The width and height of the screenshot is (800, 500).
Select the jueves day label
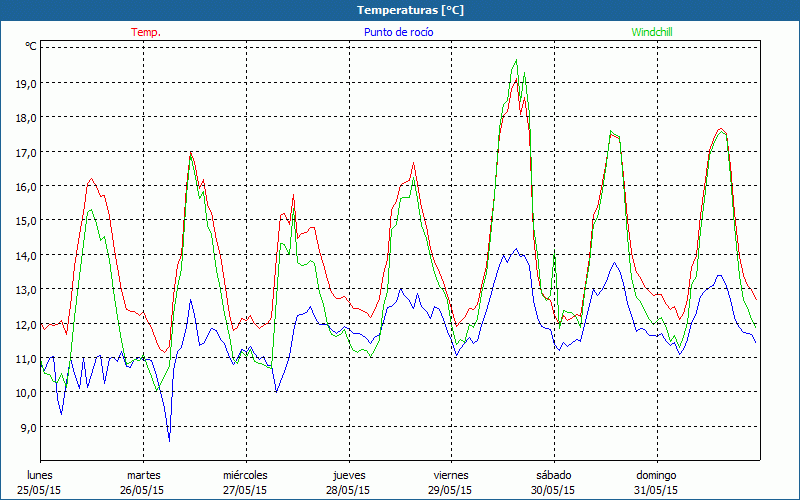tap(348, 475)
